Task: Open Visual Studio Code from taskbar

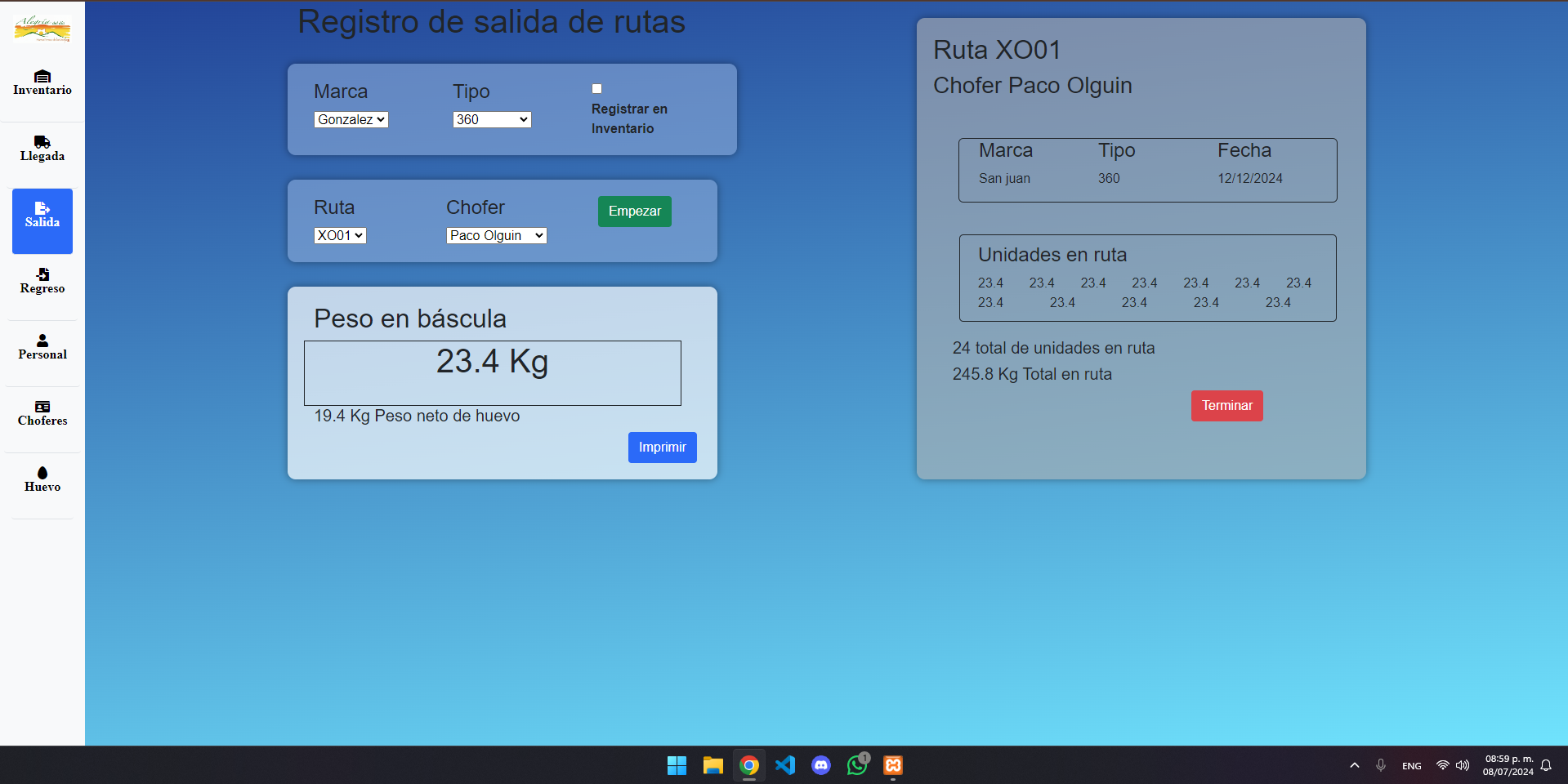Action: tap(785, 765)
